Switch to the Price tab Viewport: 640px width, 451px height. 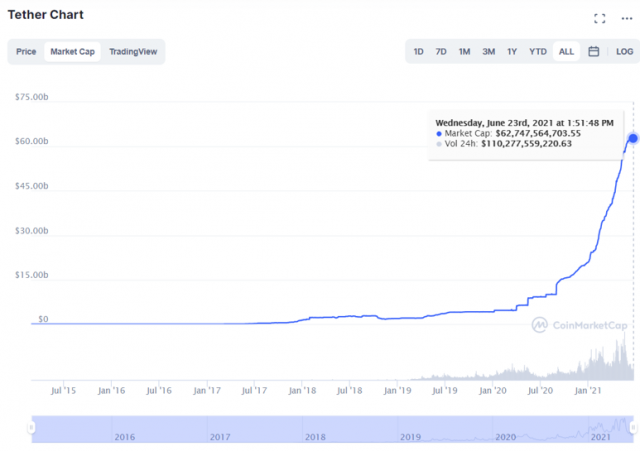point(26,52)
